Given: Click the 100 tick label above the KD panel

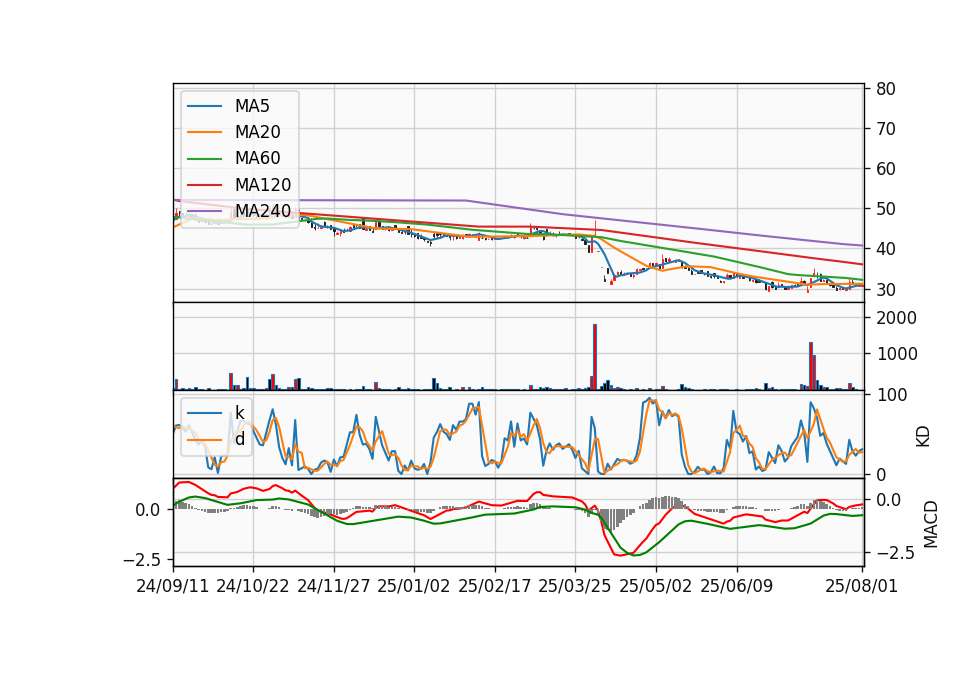Looking at the screenshot, I should pos(891,395).
